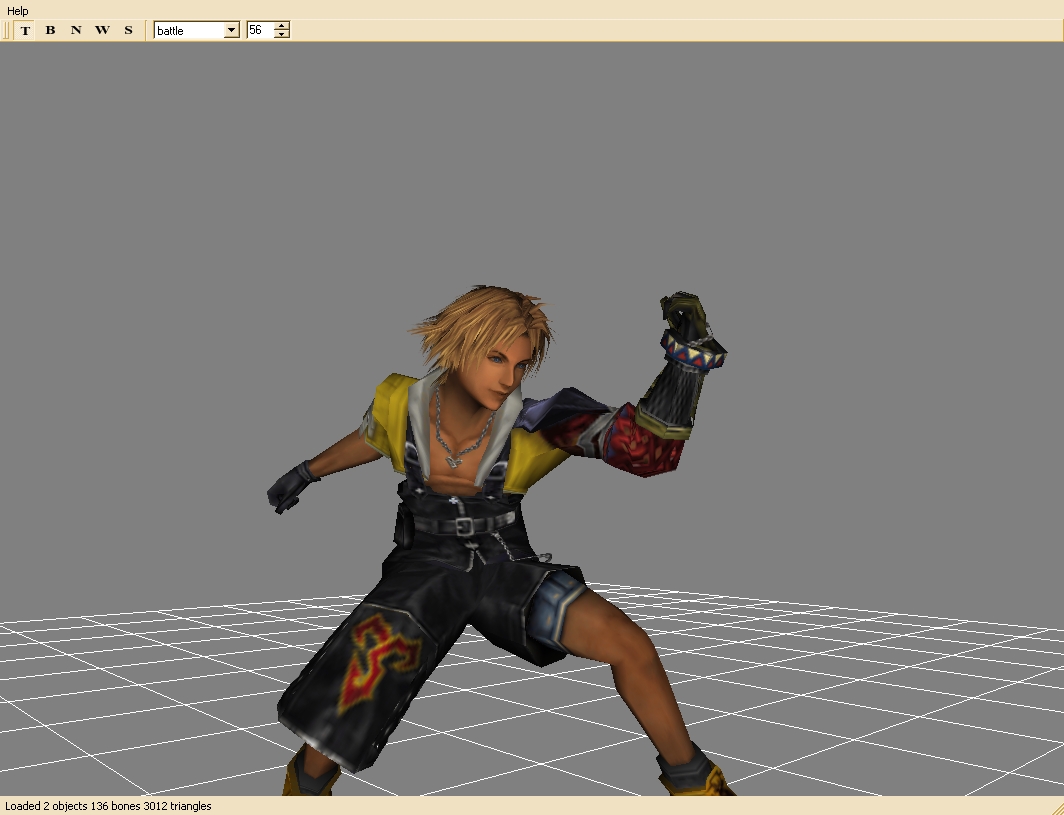Increase frame number with up spinner arrow
Image resolution: width=1064 pixels, height=815 pixels.
(282, 26)
